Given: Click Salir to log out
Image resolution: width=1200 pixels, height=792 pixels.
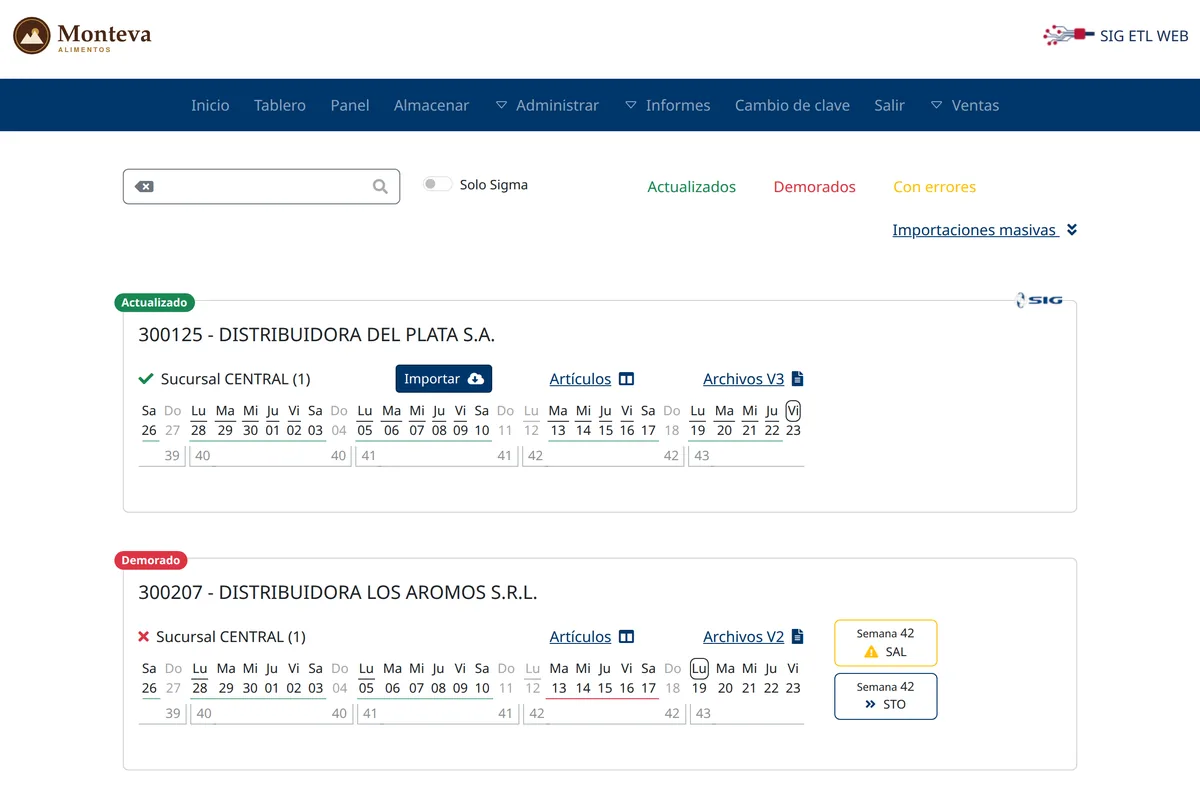Looking at the screenshot, I should pyautogui.click(x=889, y=105).
